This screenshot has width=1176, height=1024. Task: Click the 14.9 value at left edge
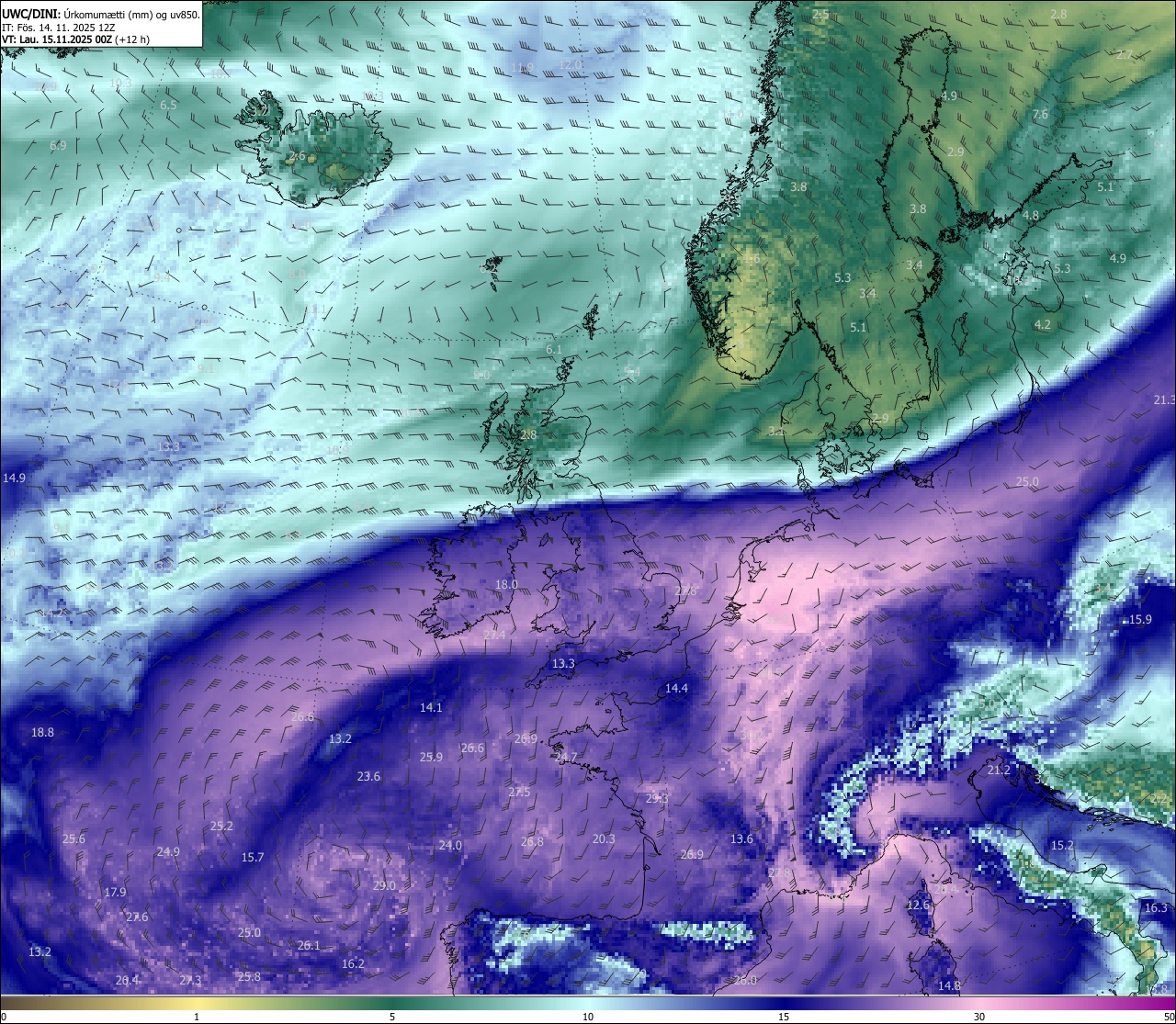coord(15,478)
